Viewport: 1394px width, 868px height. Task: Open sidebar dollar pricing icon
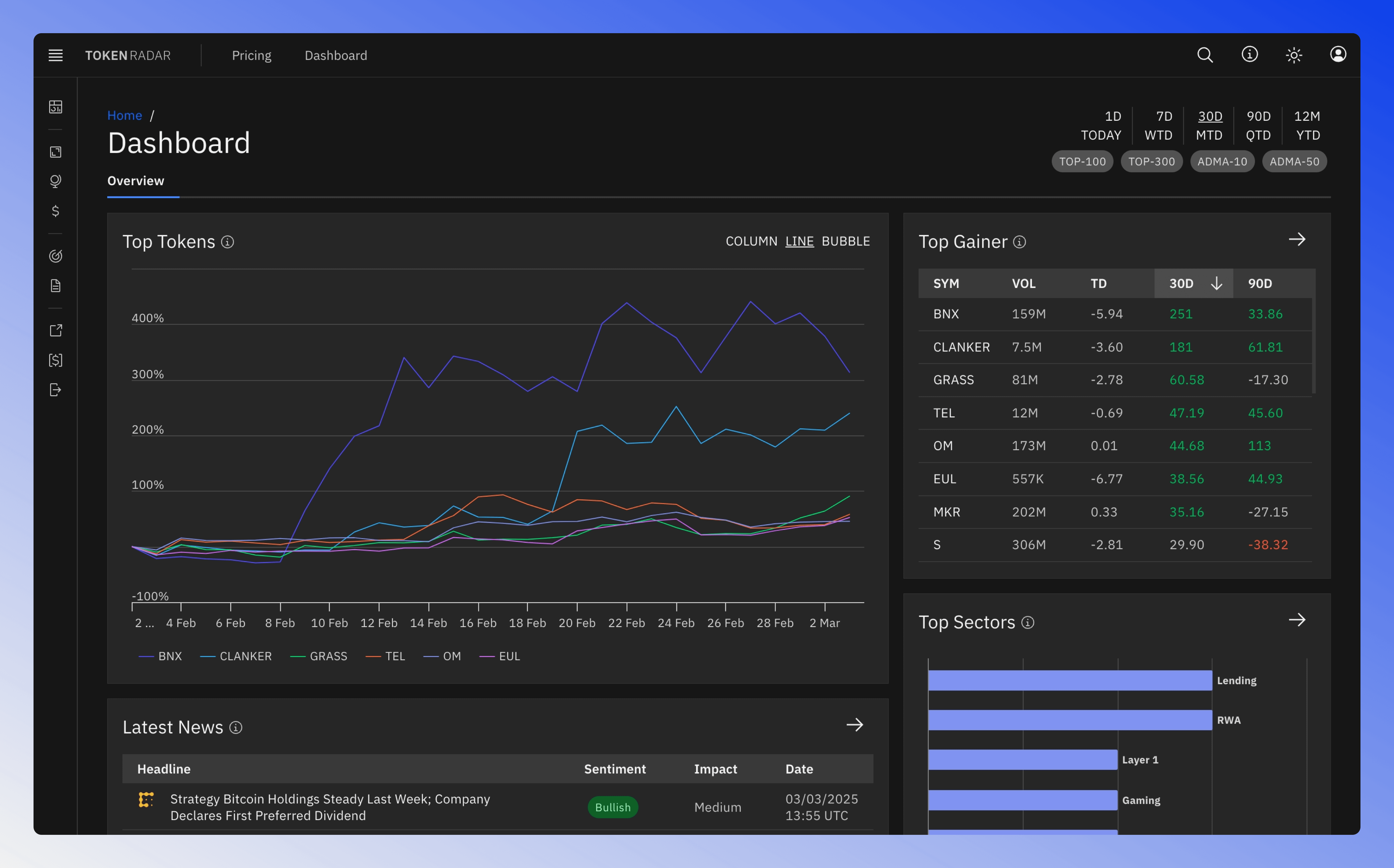[x=56, y=211]
